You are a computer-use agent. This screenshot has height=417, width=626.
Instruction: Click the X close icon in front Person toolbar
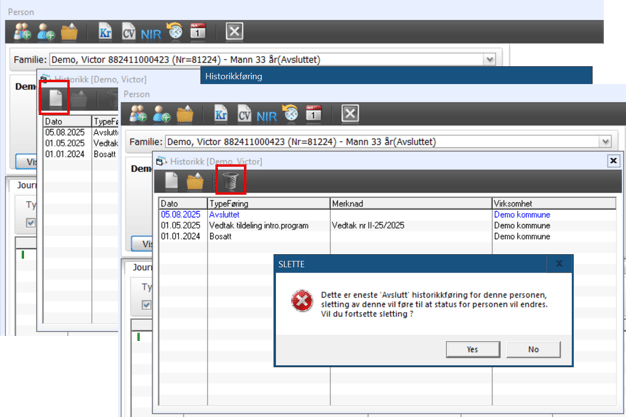click(x=349, y=113)
